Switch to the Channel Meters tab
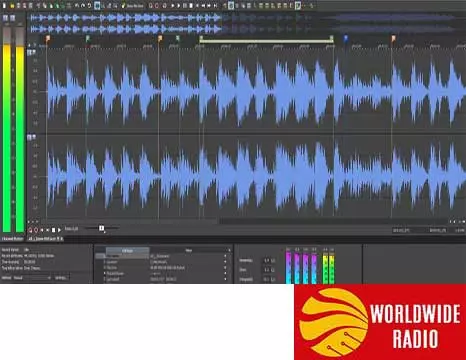The width and height of the screenshot is (466, 360). 13,239
